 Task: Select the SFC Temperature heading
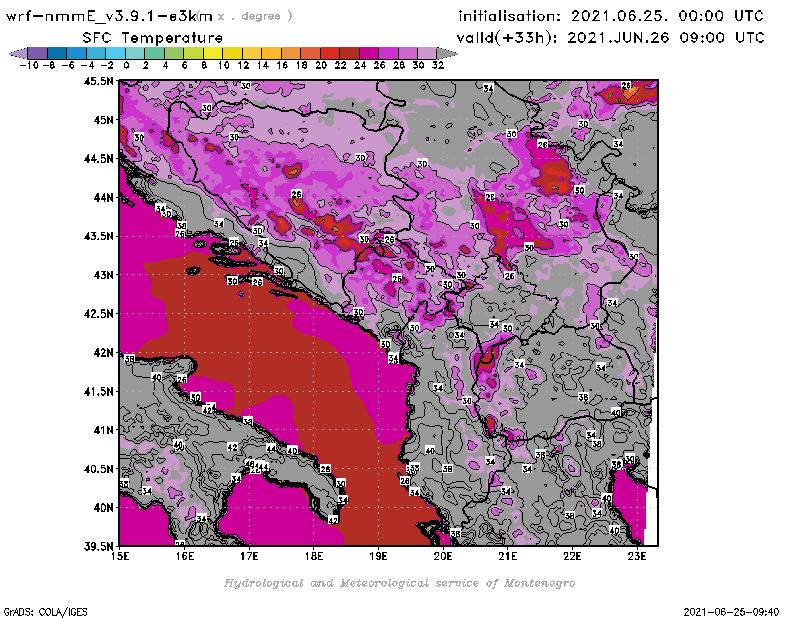153,38
